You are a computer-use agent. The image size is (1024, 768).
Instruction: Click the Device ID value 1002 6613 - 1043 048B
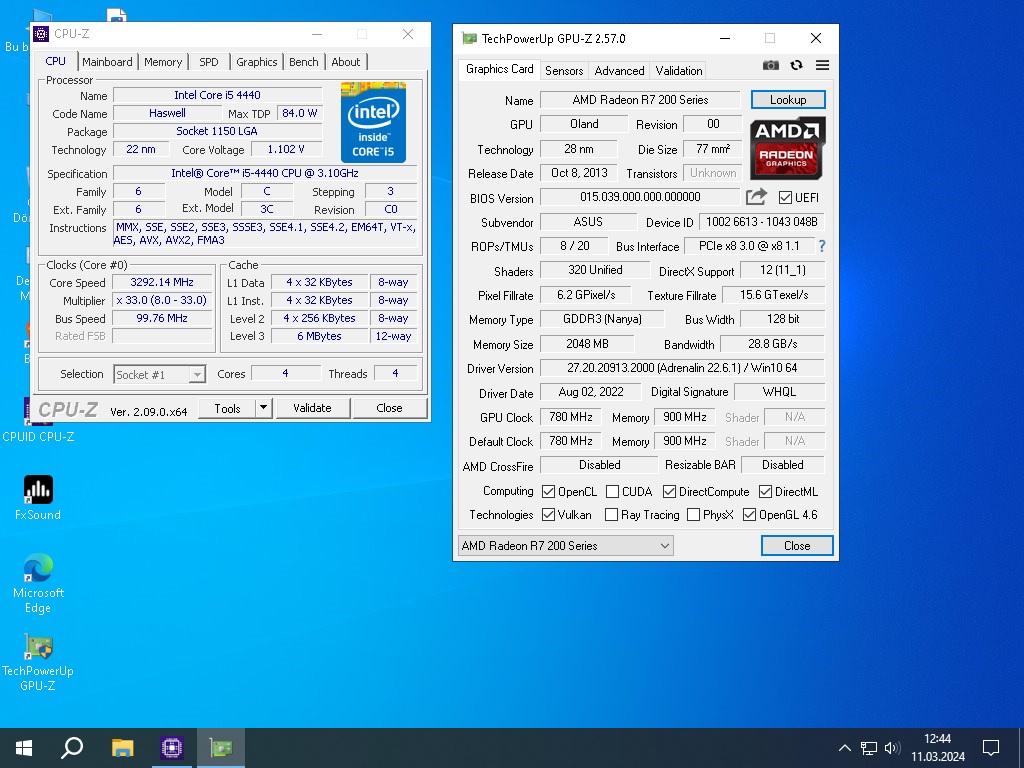click(761, 221)
